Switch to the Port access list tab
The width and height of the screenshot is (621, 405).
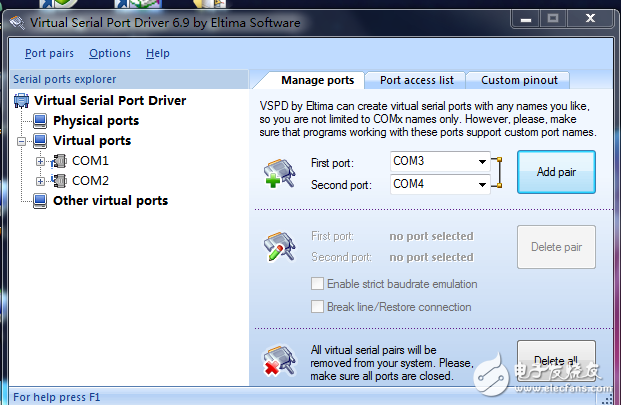(x=417, y=80)
